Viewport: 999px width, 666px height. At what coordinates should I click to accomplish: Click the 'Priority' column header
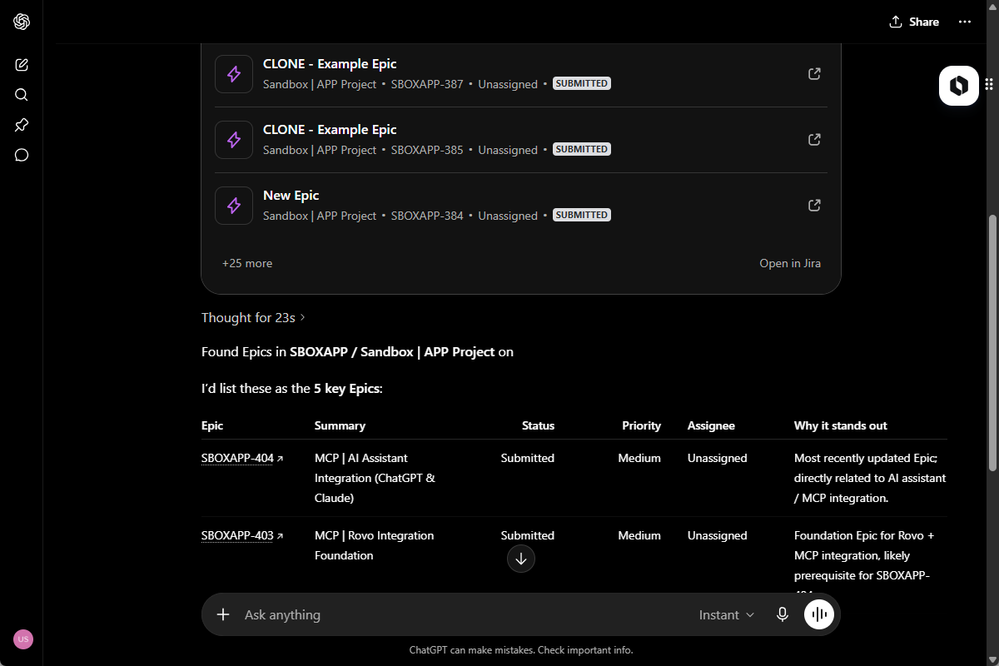[641, 426]
